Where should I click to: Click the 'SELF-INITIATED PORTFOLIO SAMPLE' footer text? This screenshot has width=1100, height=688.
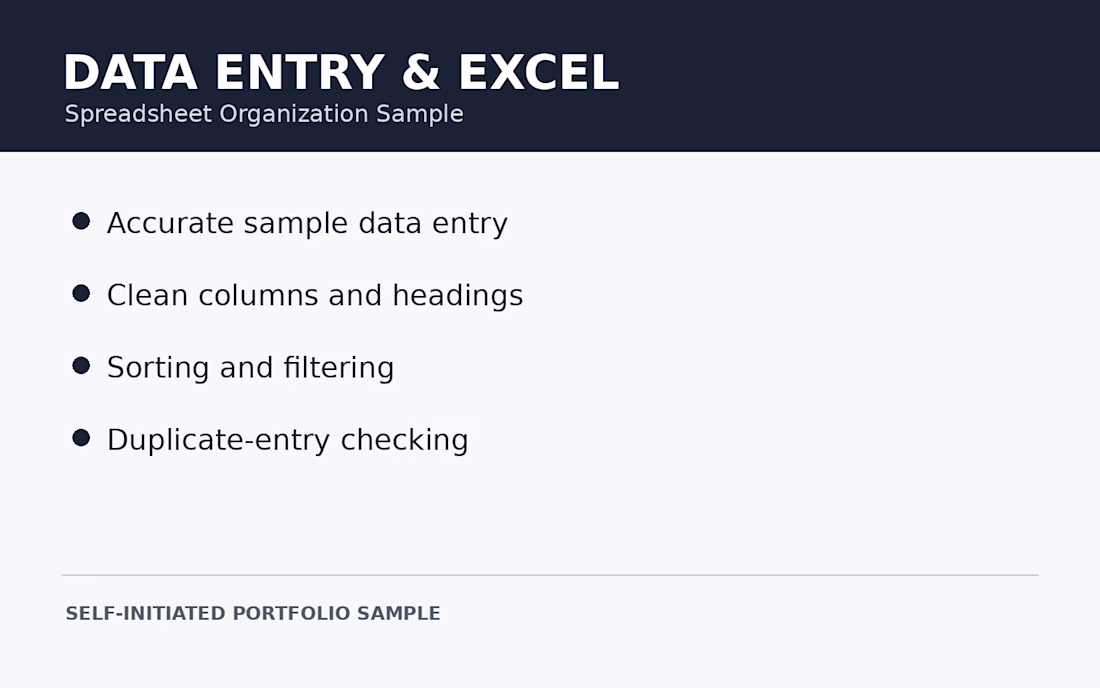tap(253, 613)
